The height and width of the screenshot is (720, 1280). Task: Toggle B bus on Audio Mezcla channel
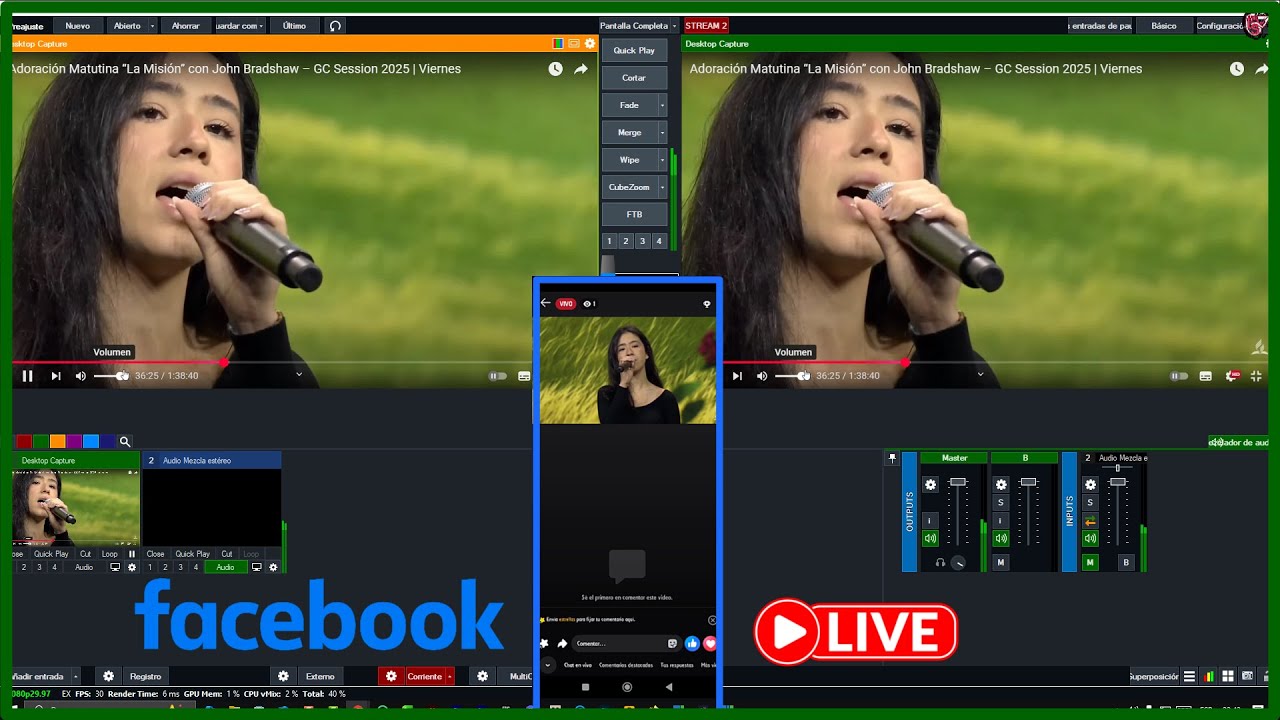[1126, 562]
